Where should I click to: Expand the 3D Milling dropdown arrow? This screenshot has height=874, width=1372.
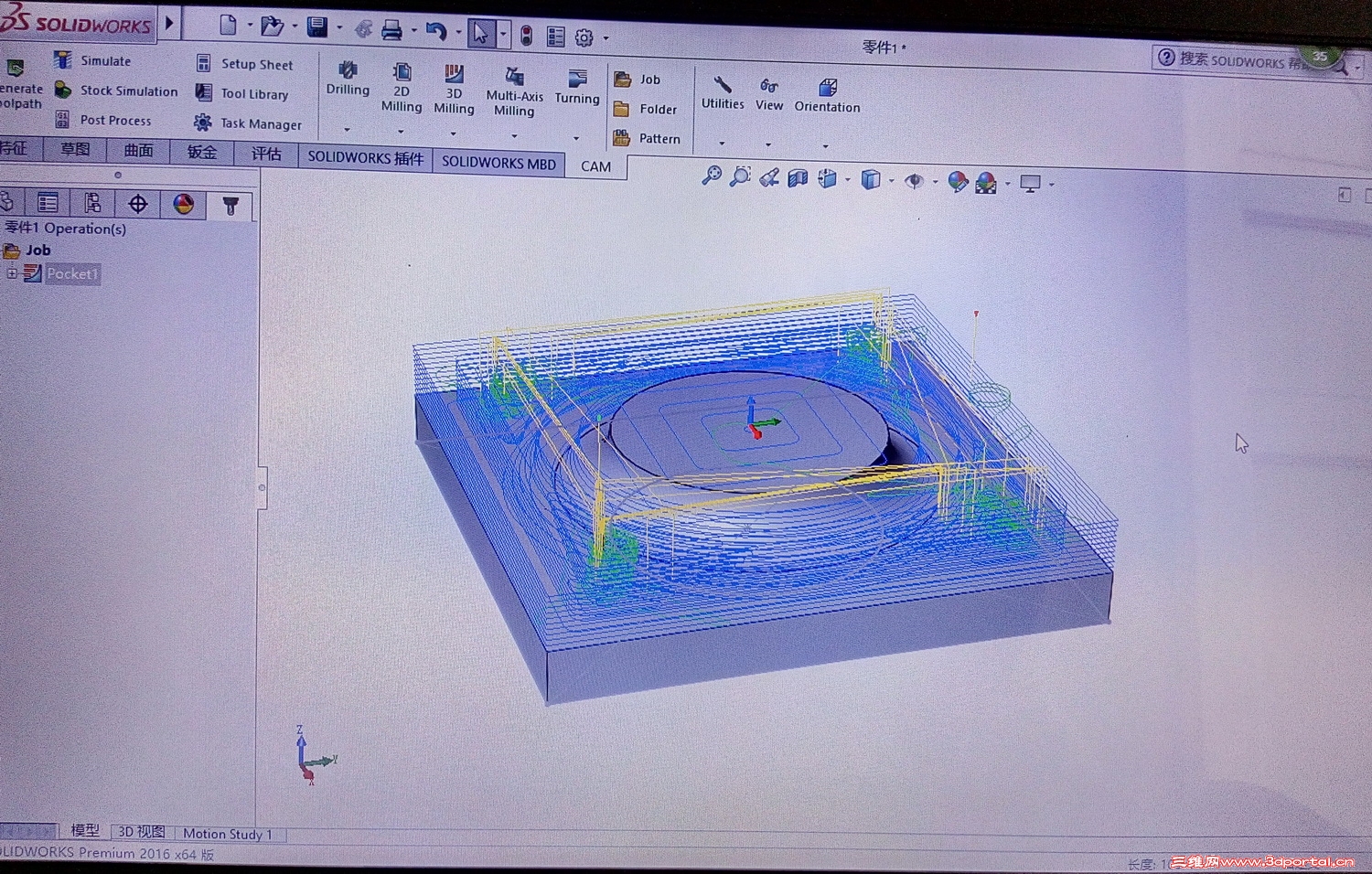(x=453, y=133)
